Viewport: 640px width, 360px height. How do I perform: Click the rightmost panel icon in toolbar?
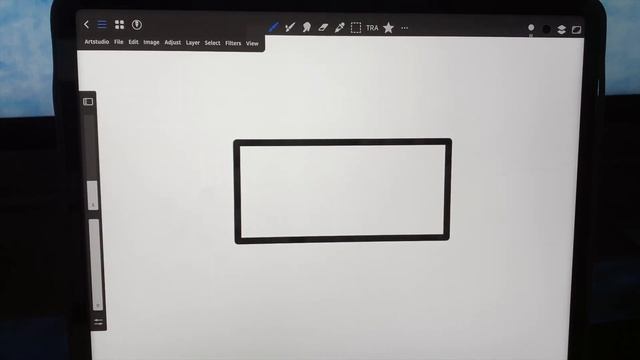coord(576,29)
